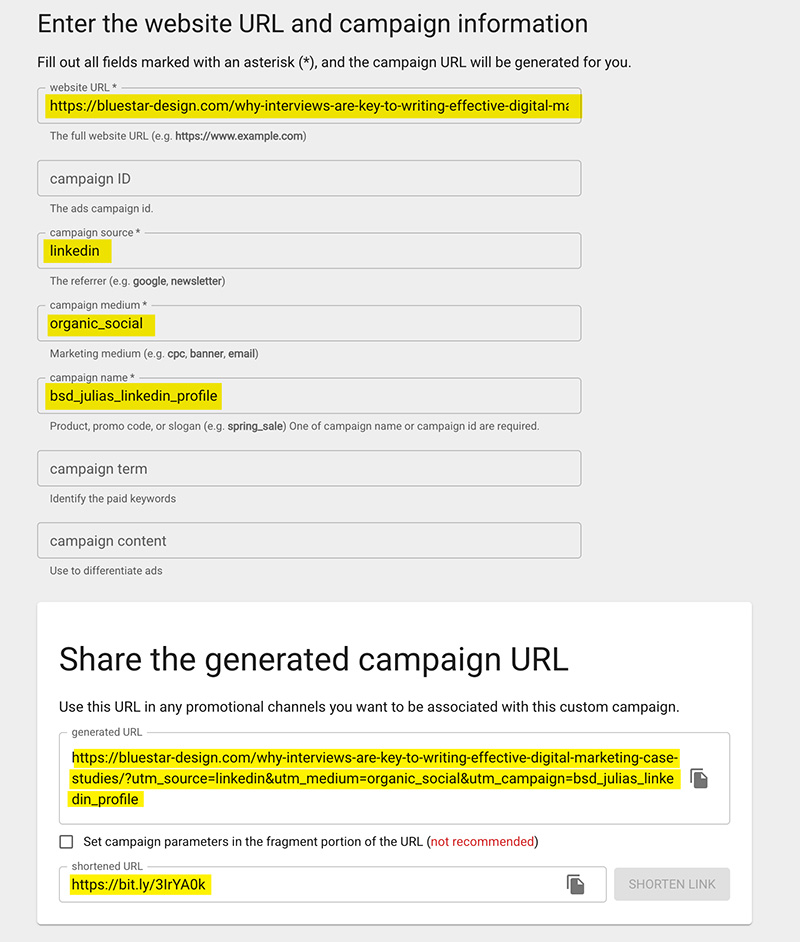800x942 pixels.
Task: Click the "The ads campaign id." helper text
Action: 102,208
